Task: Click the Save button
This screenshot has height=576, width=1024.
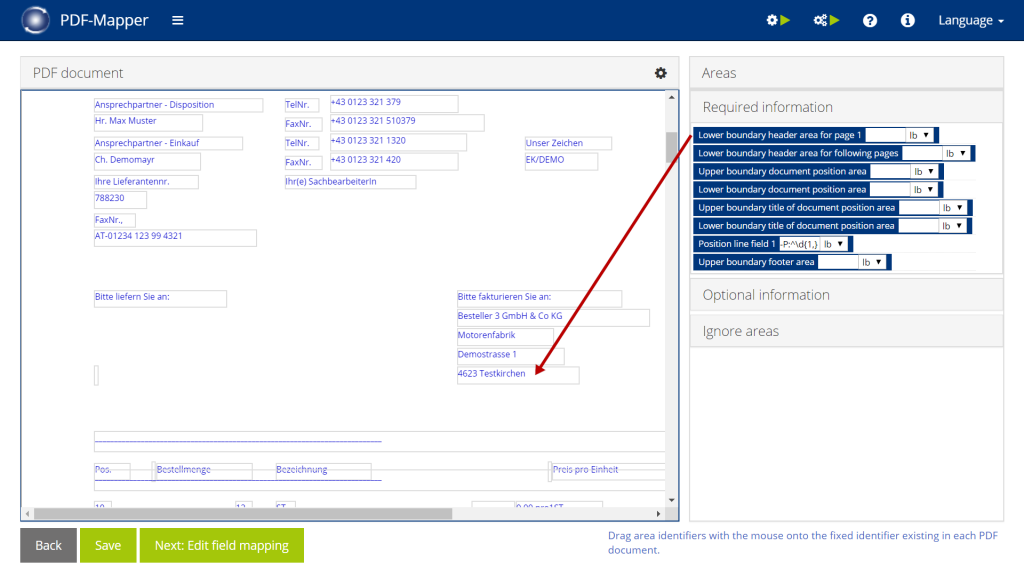Action: coord(108,545)
